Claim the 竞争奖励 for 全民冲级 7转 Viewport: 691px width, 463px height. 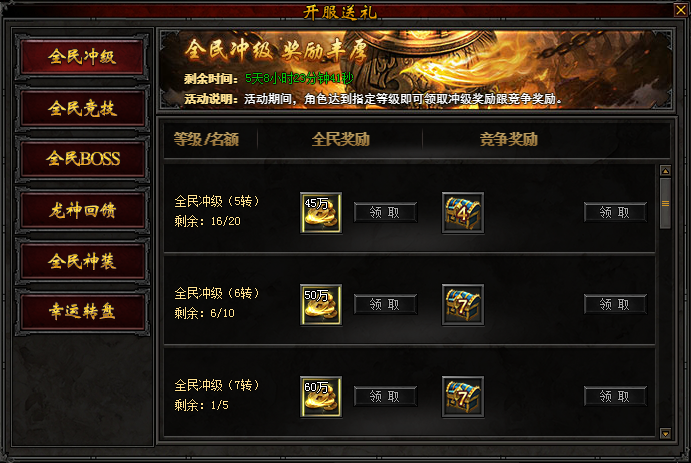coord(615,396)
